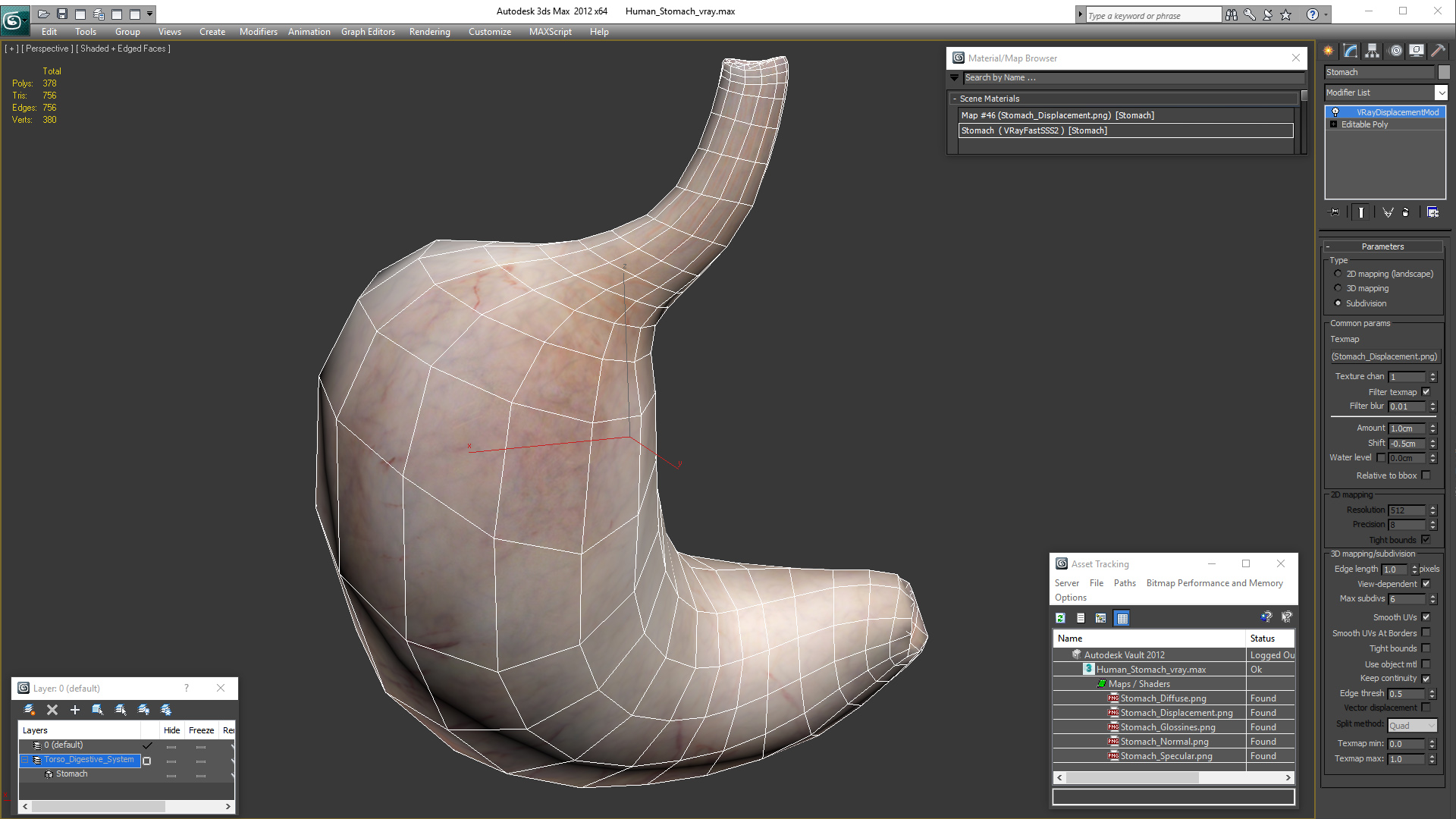This screenshot has height=819, width=1456.
Task: Expand the Editable Poly modifier entry
Action: [x=1333, y=124]
